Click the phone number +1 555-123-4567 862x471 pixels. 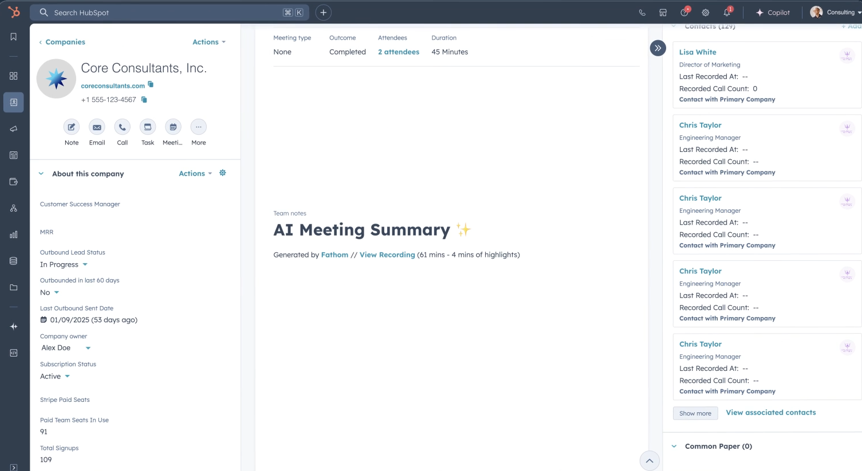(108, 99)
